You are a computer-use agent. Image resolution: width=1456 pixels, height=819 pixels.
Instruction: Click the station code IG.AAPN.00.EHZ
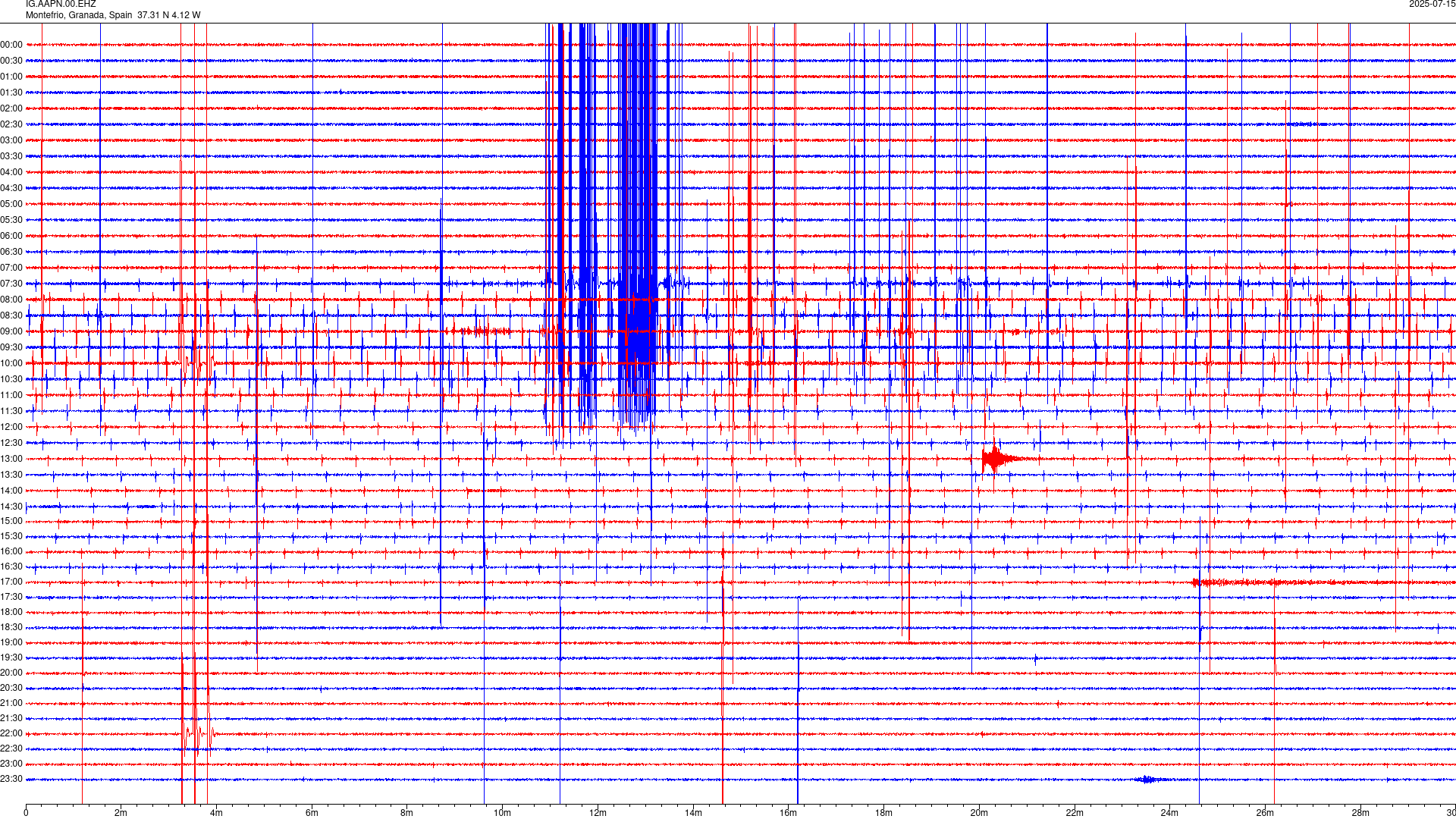61,5
